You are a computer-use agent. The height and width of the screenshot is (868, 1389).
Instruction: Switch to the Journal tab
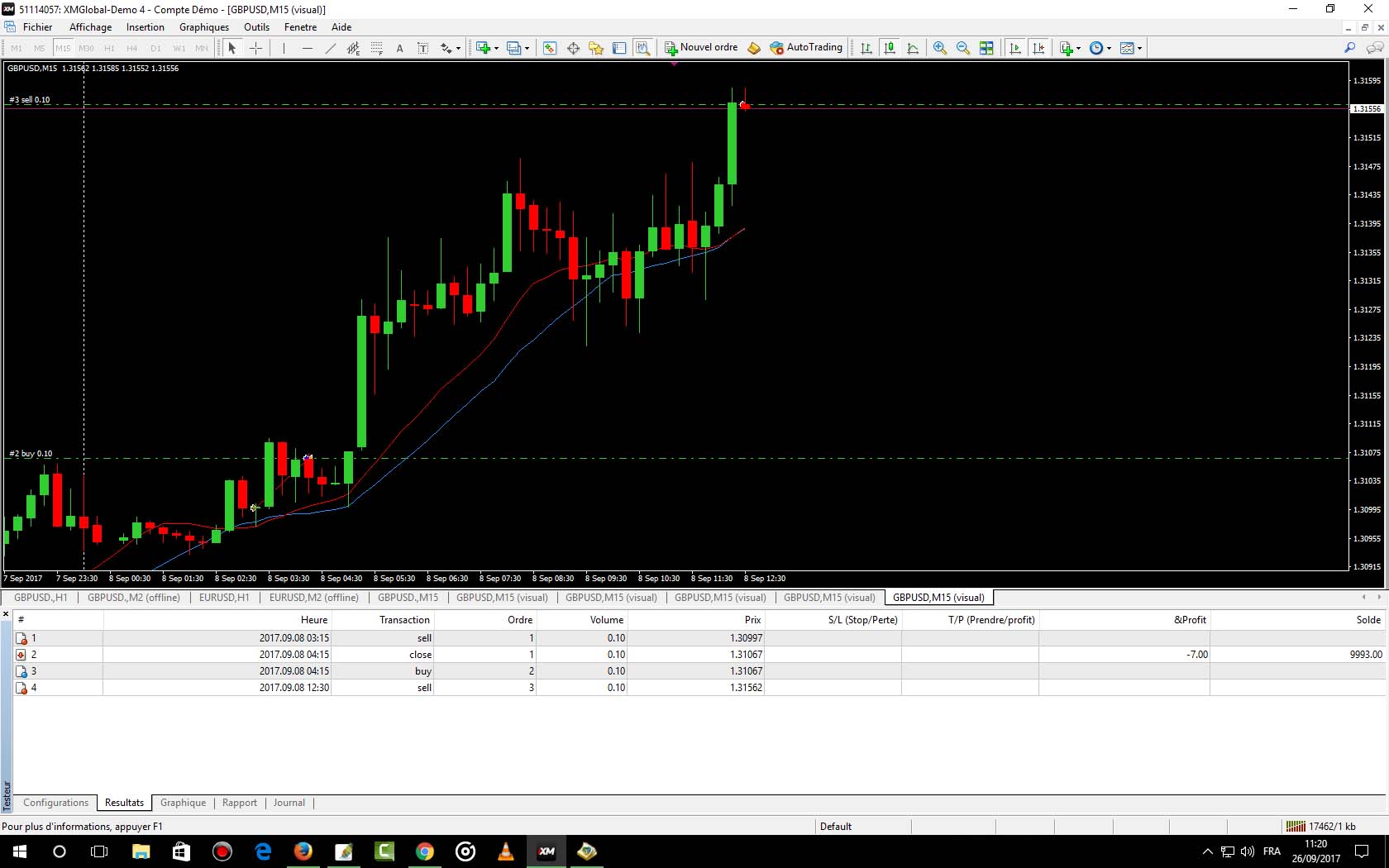[x=289, y=803]
